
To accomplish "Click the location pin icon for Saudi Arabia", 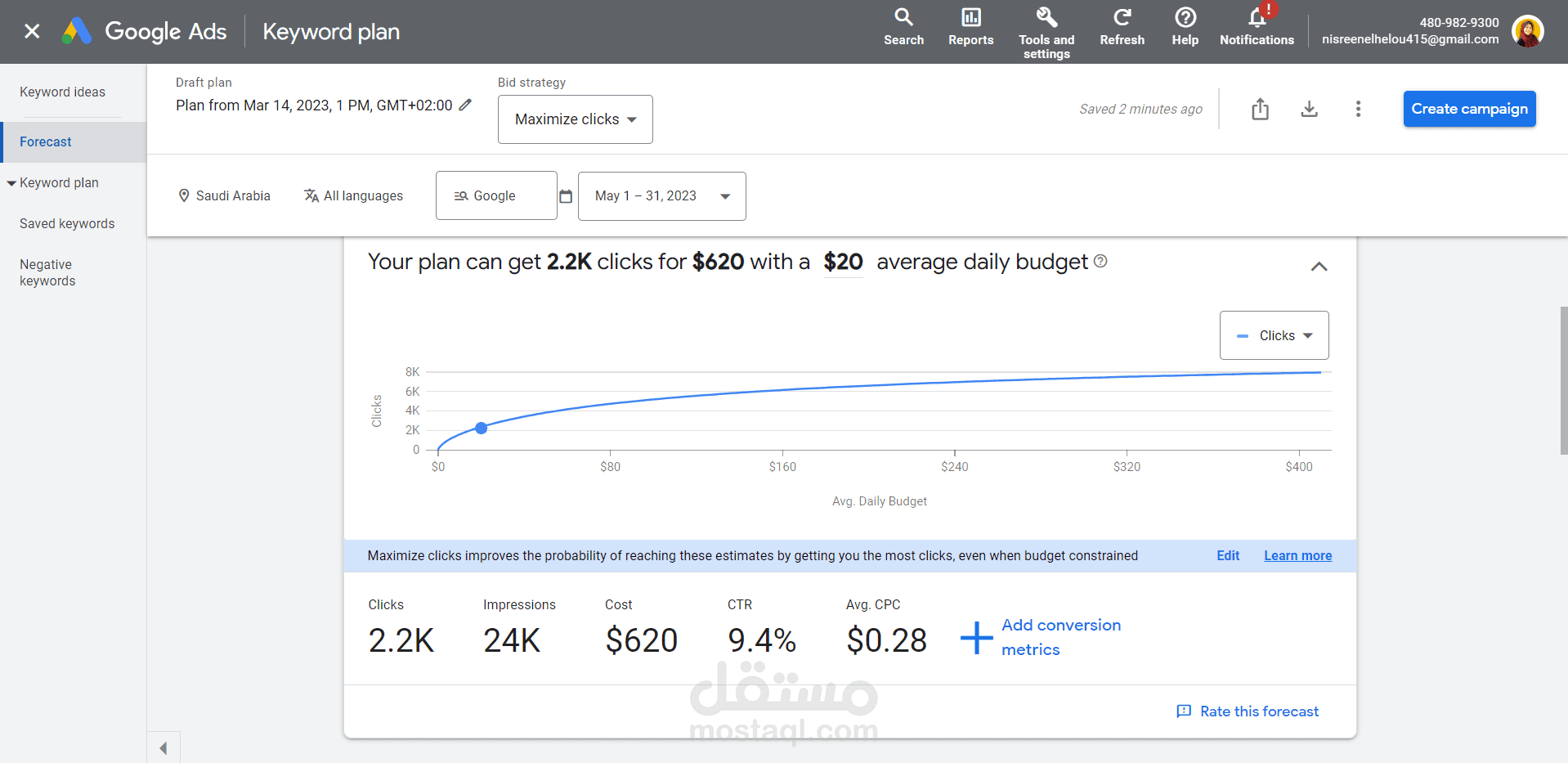I will point(184,195).
